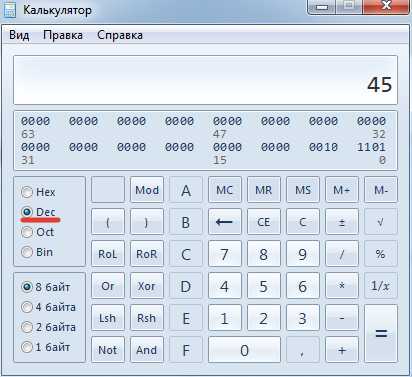This screenshot has width=412, height=377.
Task: Click the digit 7 button
Action: 225,254
